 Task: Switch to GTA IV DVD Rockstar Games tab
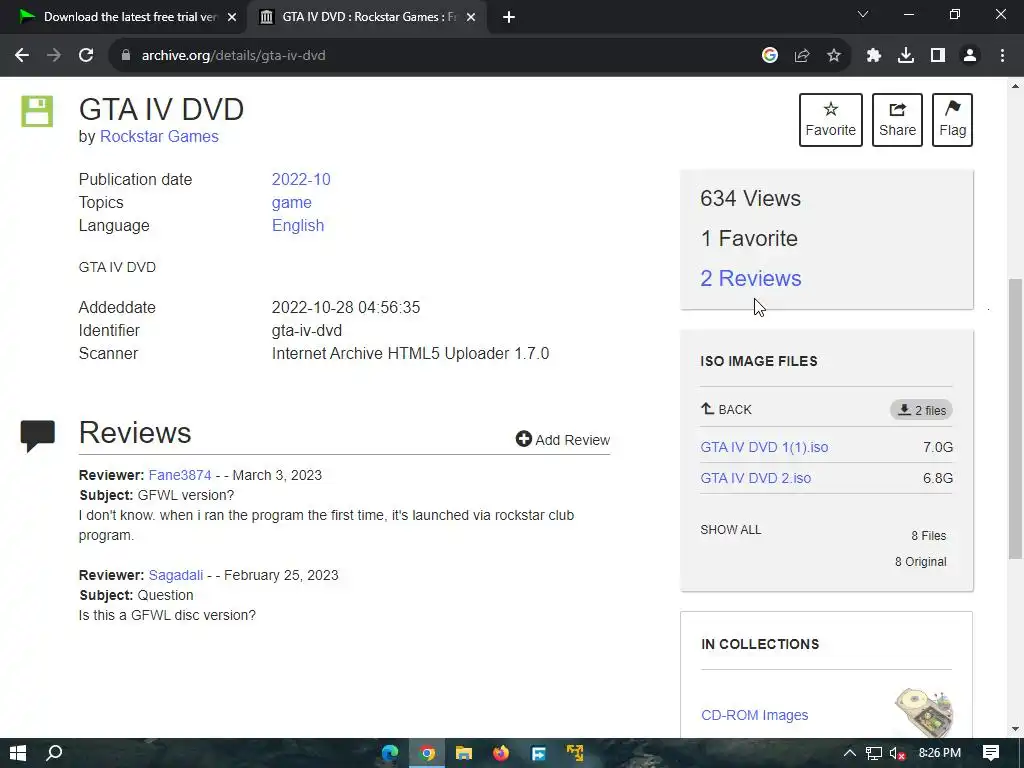366,18
